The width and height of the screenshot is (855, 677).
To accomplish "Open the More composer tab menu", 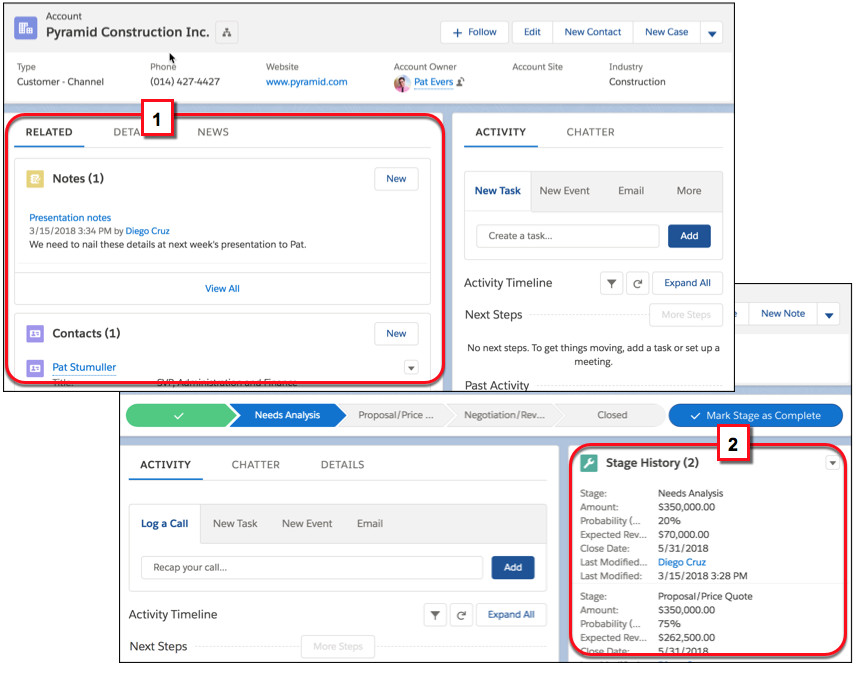I will coord(689,191).
